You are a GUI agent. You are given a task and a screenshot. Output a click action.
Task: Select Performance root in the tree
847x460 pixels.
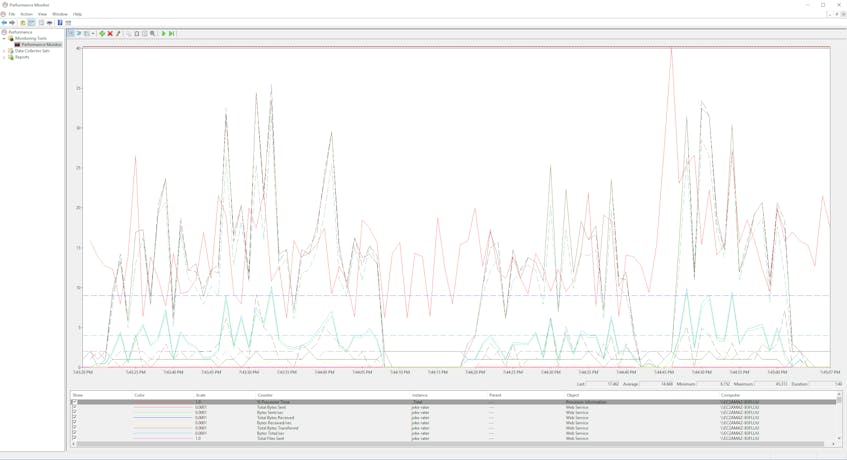[20, 32]
